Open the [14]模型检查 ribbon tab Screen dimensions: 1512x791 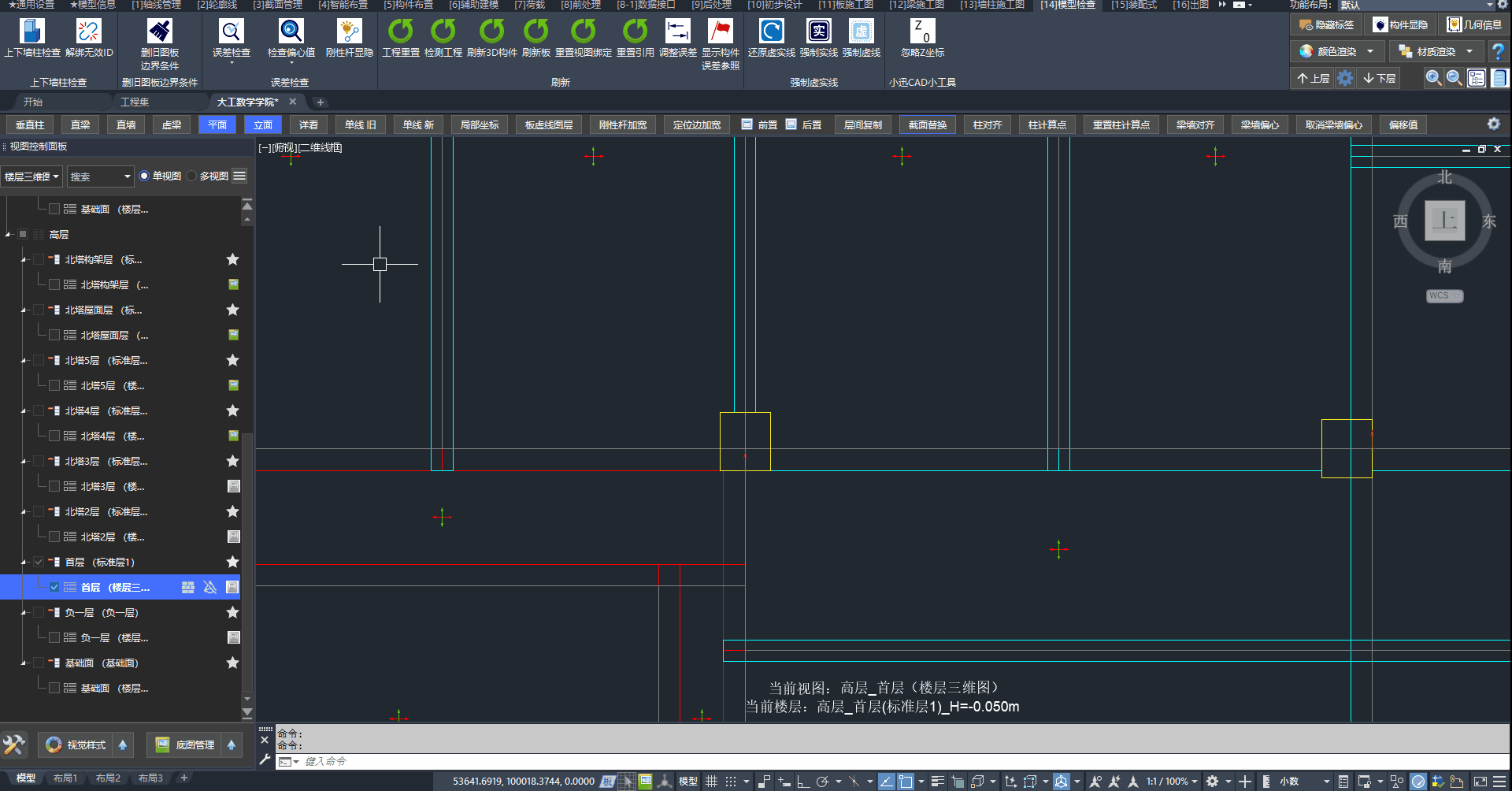point(1068,5)
